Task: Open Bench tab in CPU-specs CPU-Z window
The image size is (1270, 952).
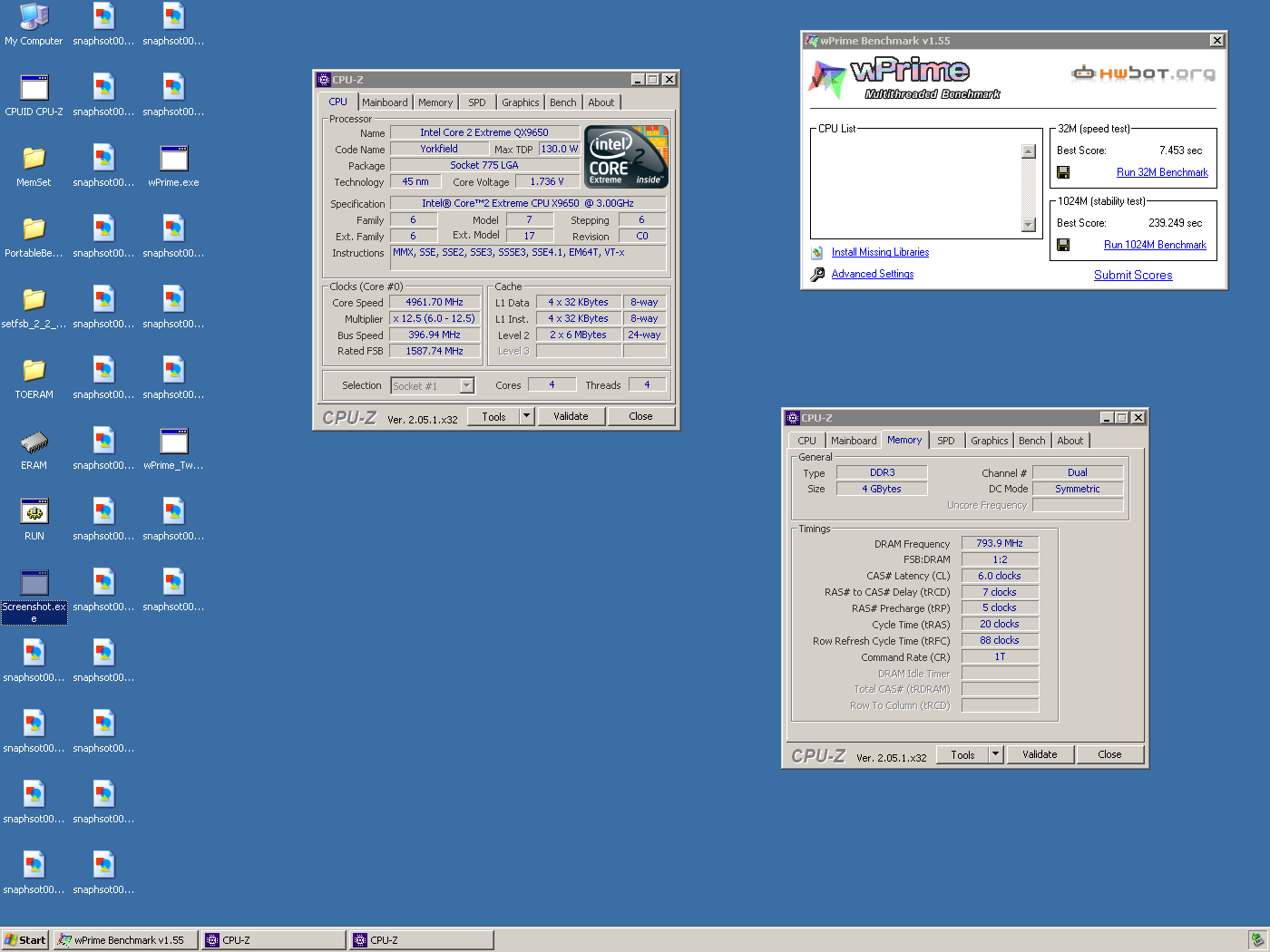Action: [x=563, y=102]
